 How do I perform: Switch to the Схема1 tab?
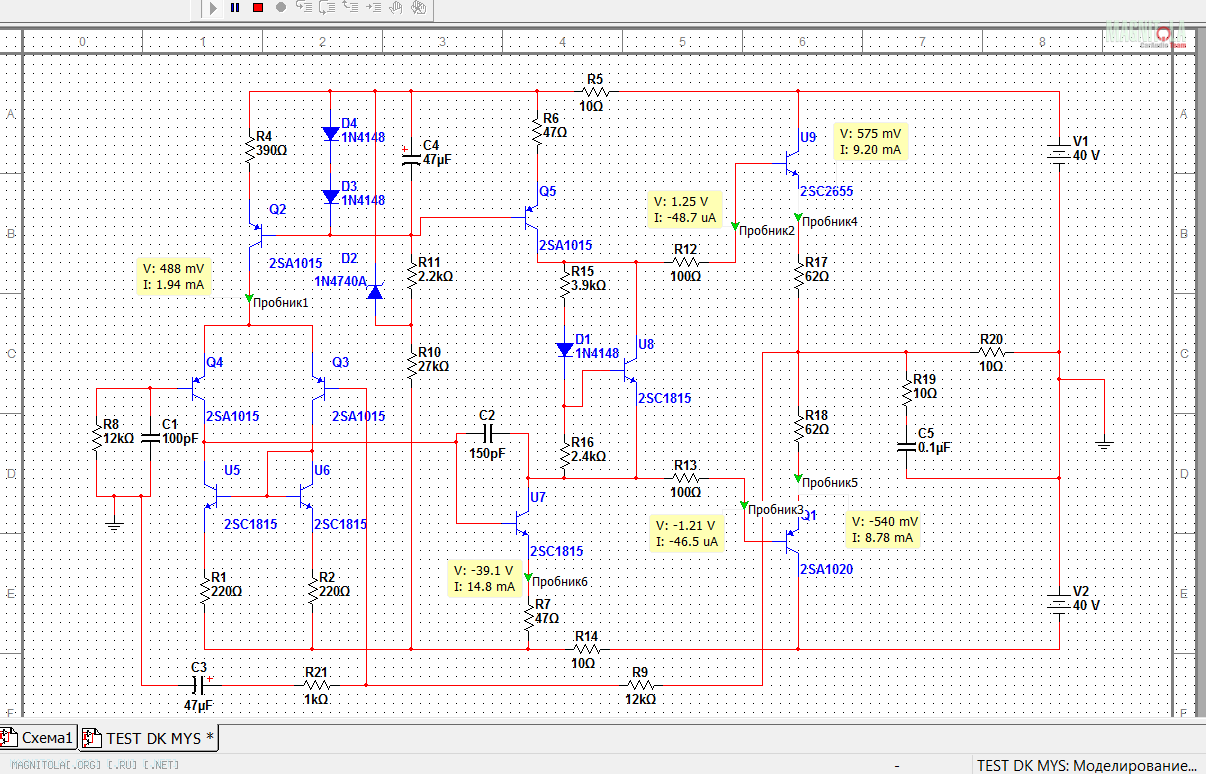(x=38, y=738)
